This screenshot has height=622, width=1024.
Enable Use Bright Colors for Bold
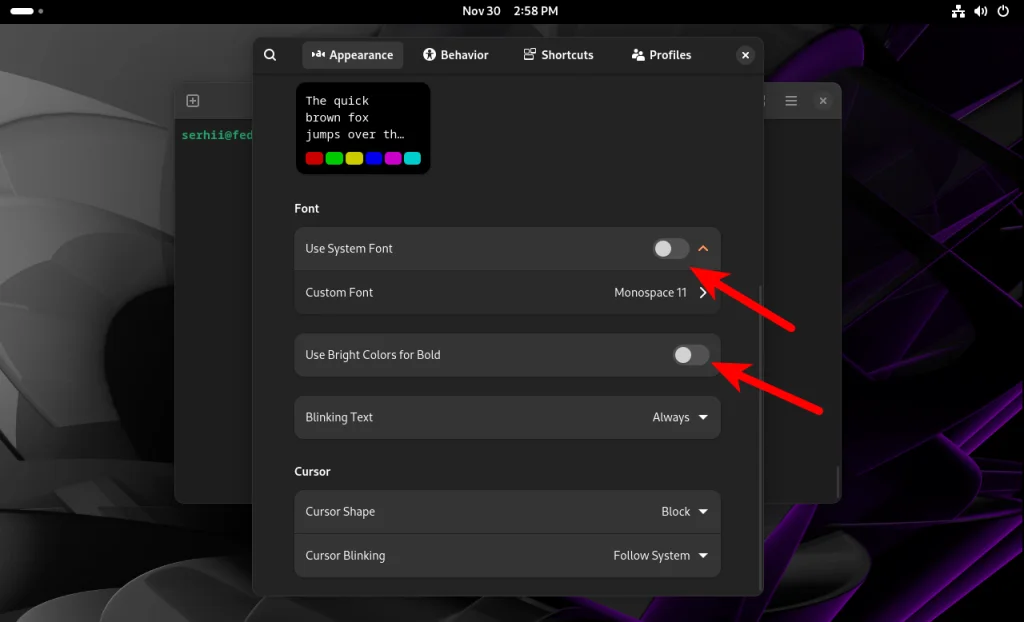point(691,355)
